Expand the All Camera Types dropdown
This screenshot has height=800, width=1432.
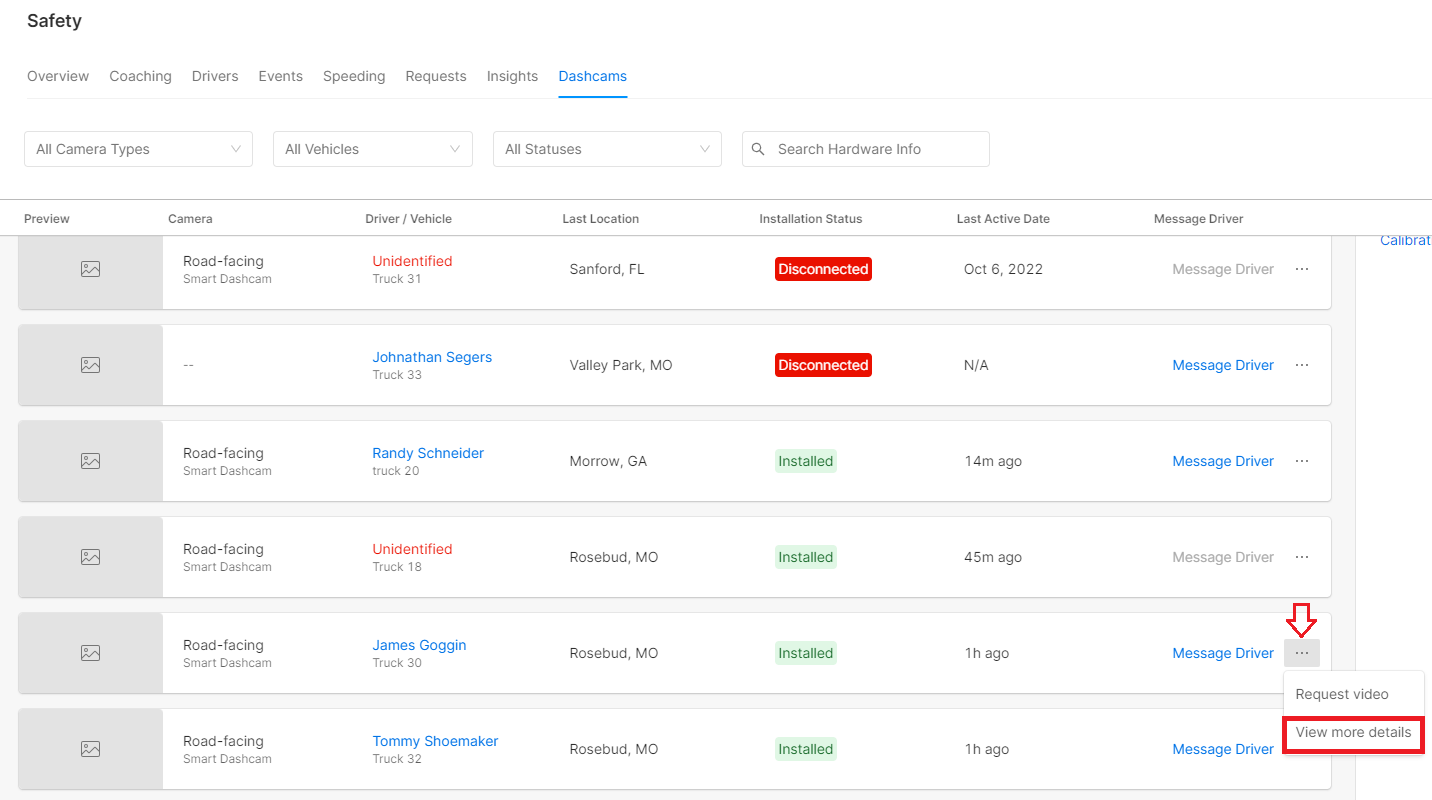click(x=138, y=149)
